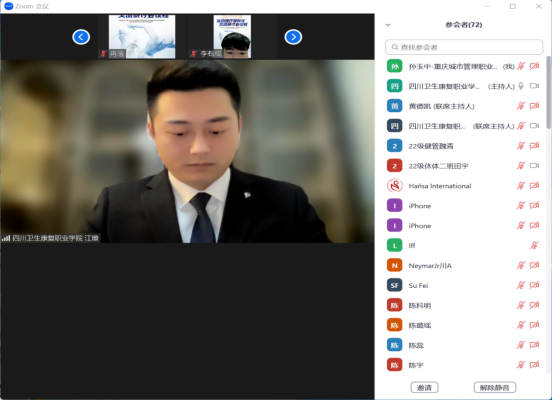Click the 解除静音 unmute button

(495, 388)
